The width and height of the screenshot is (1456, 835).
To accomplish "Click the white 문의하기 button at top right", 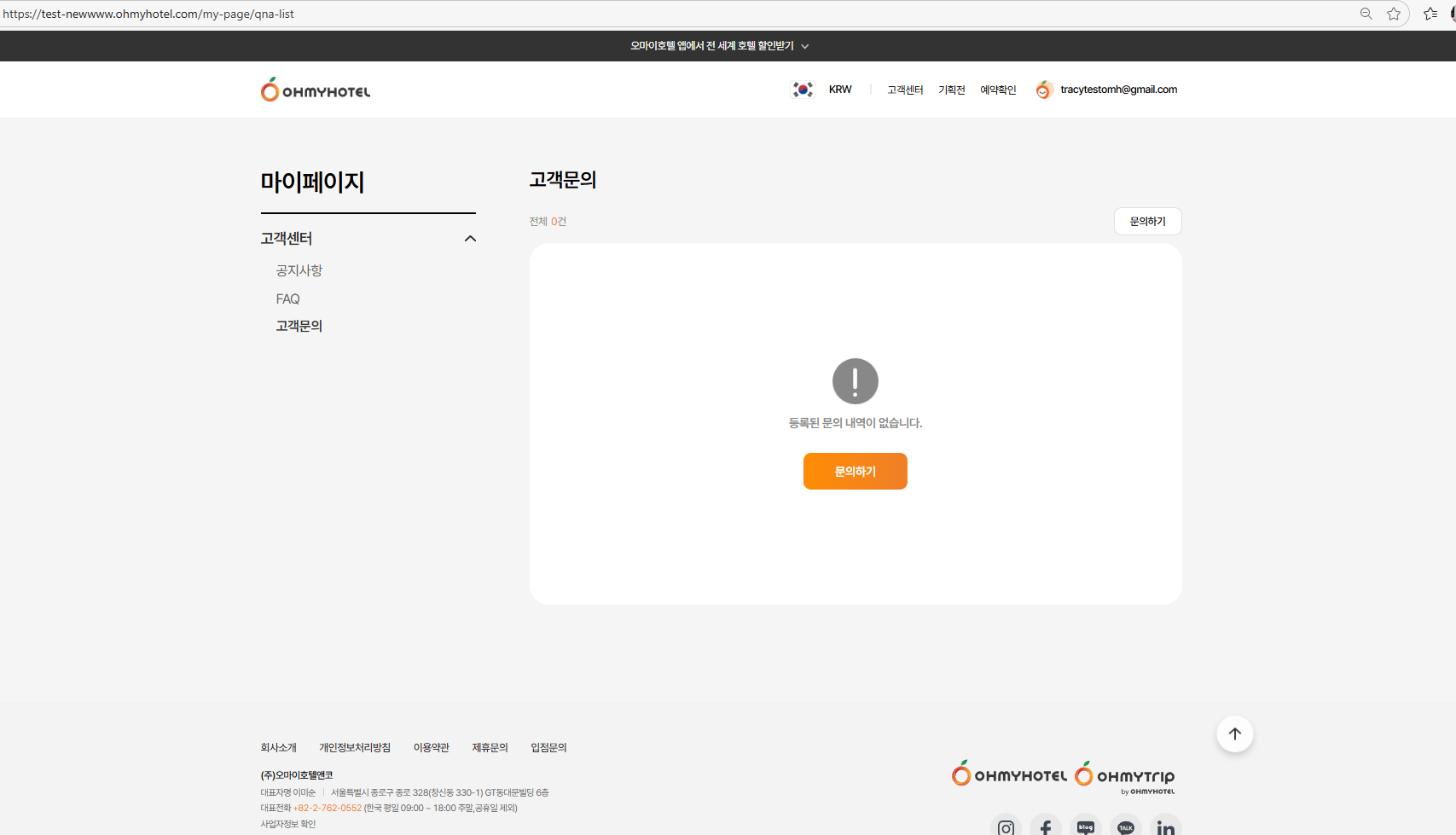I will tap(1148, 221).
